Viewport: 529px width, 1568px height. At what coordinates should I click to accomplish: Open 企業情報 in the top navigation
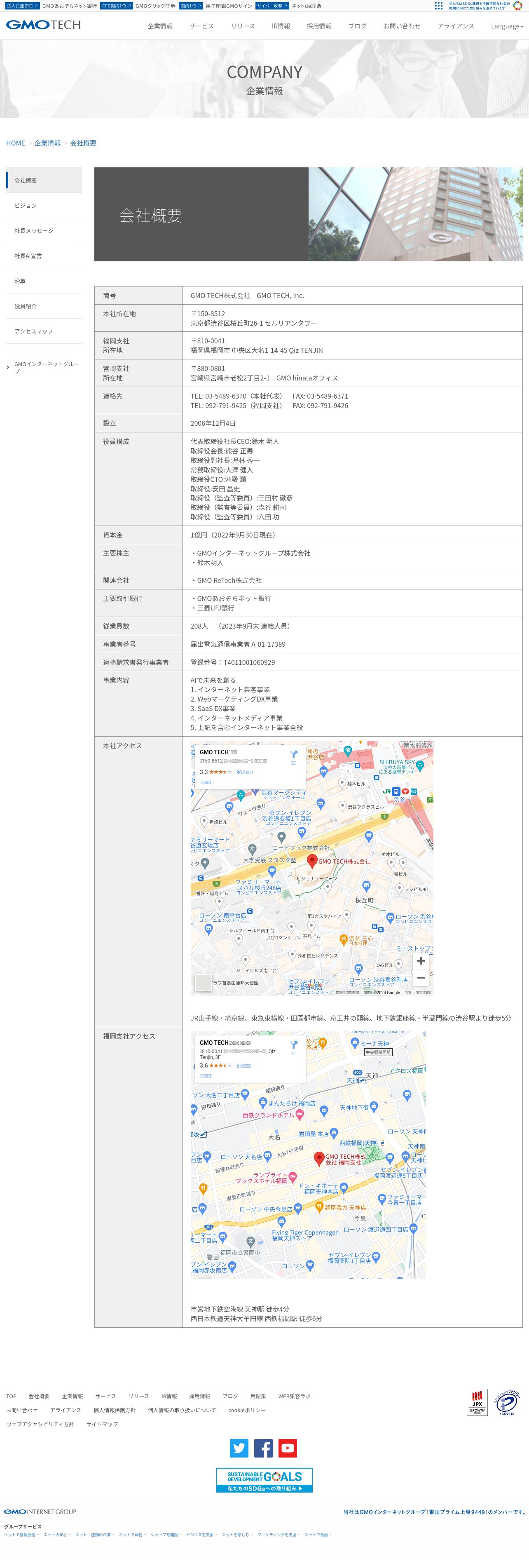[160, 26]
